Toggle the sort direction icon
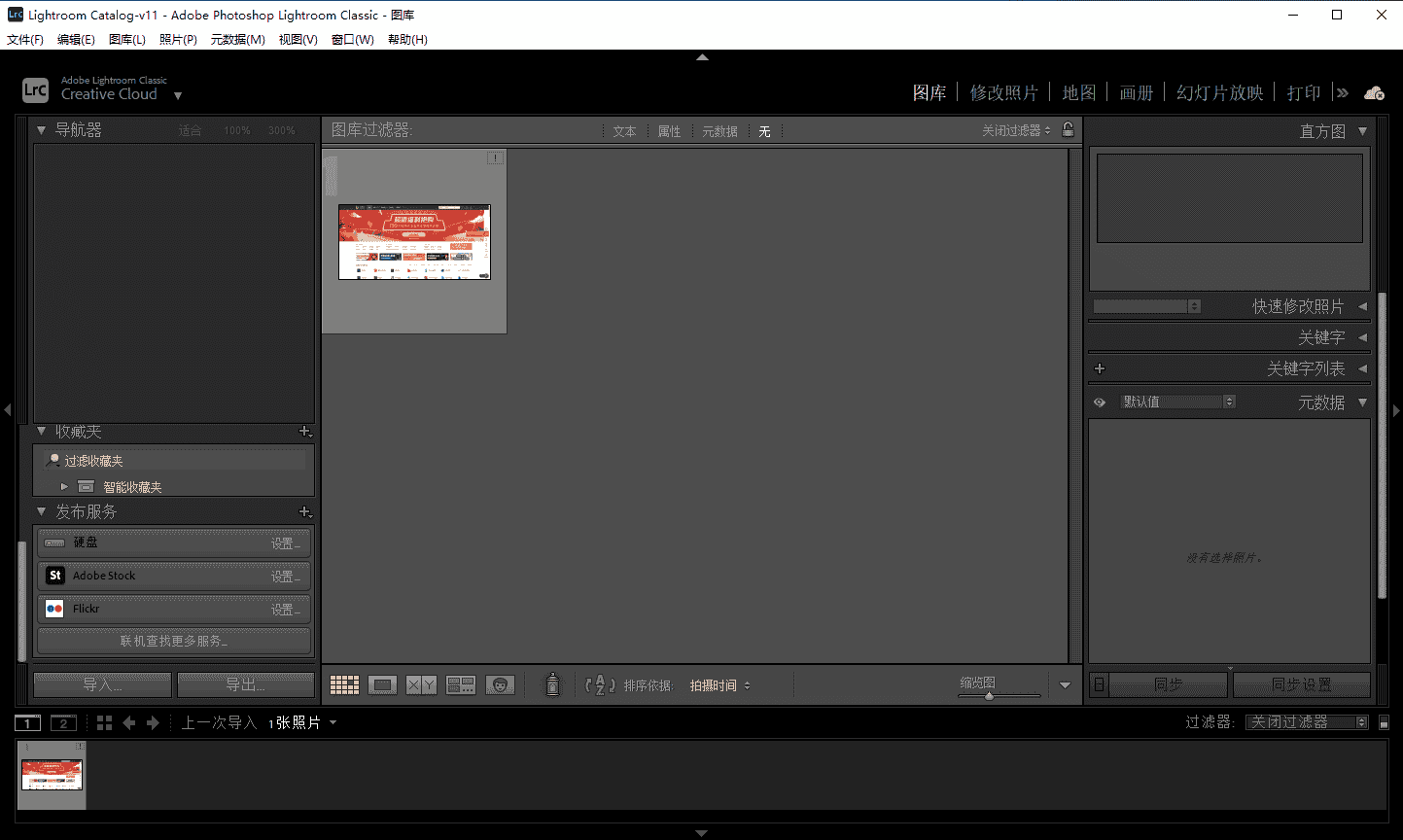The height and width of the screenshot is (840, 1403). click(601, 684)
